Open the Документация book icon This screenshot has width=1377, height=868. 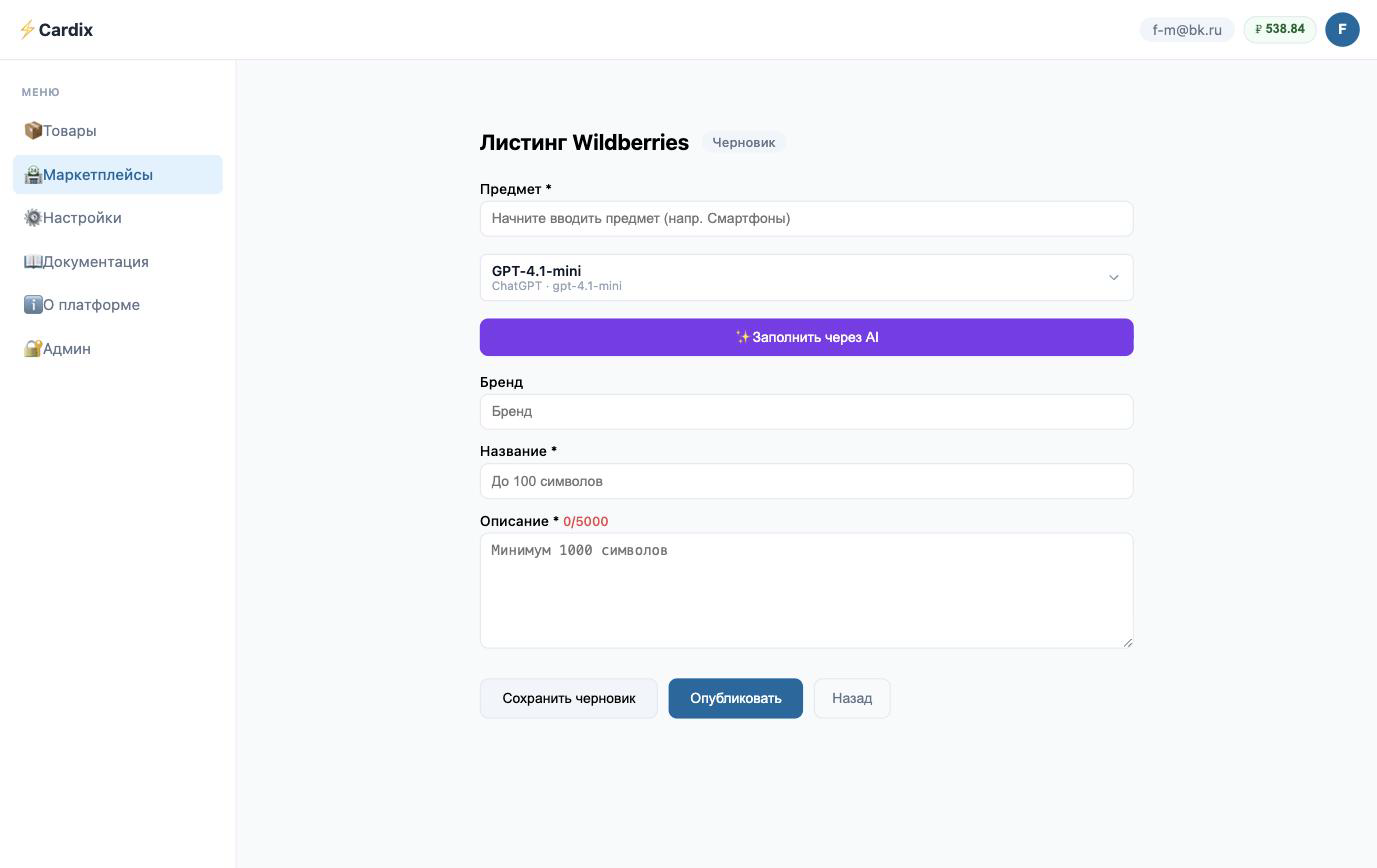coord(33,262)
